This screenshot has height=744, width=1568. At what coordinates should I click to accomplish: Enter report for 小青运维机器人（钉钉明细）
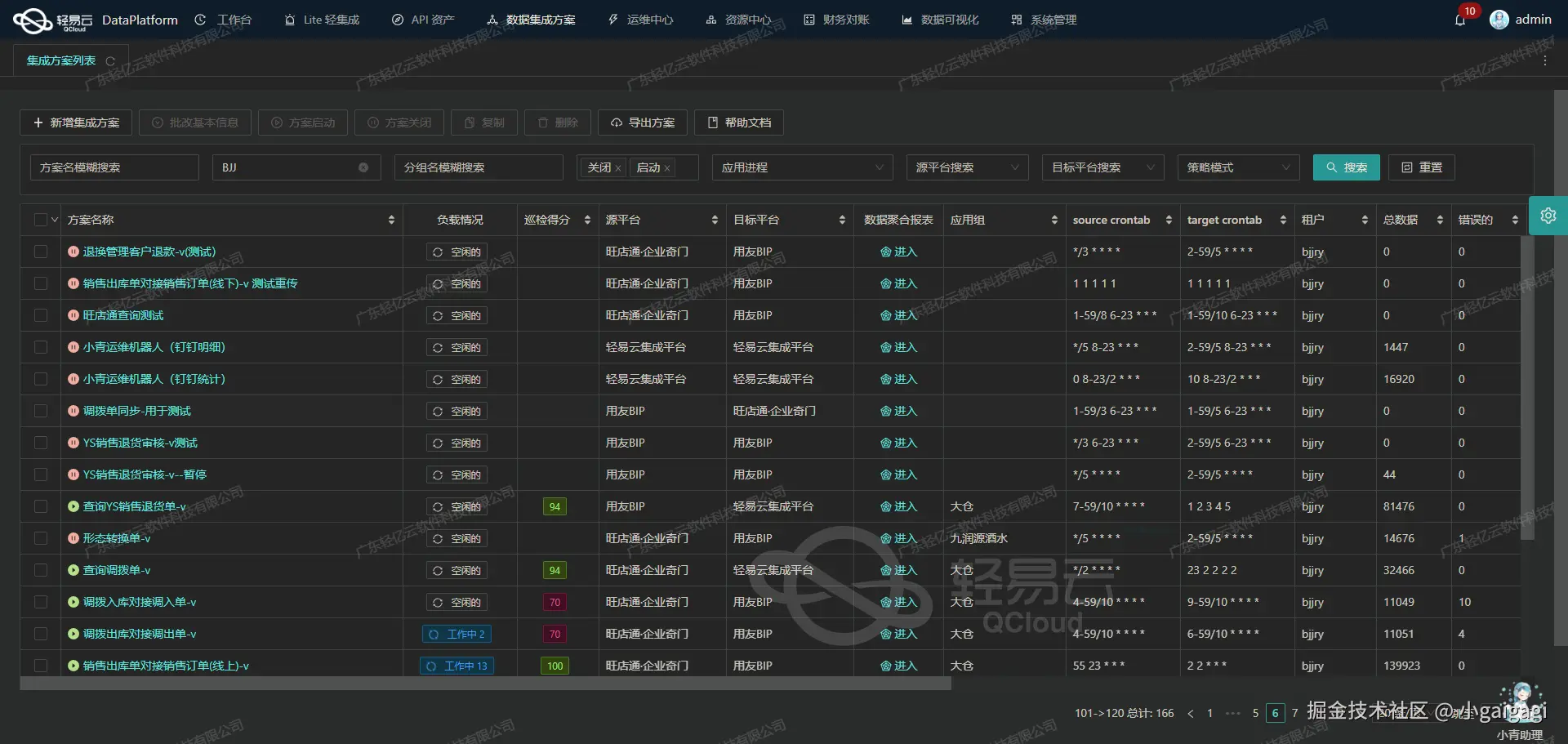[898, 347]
